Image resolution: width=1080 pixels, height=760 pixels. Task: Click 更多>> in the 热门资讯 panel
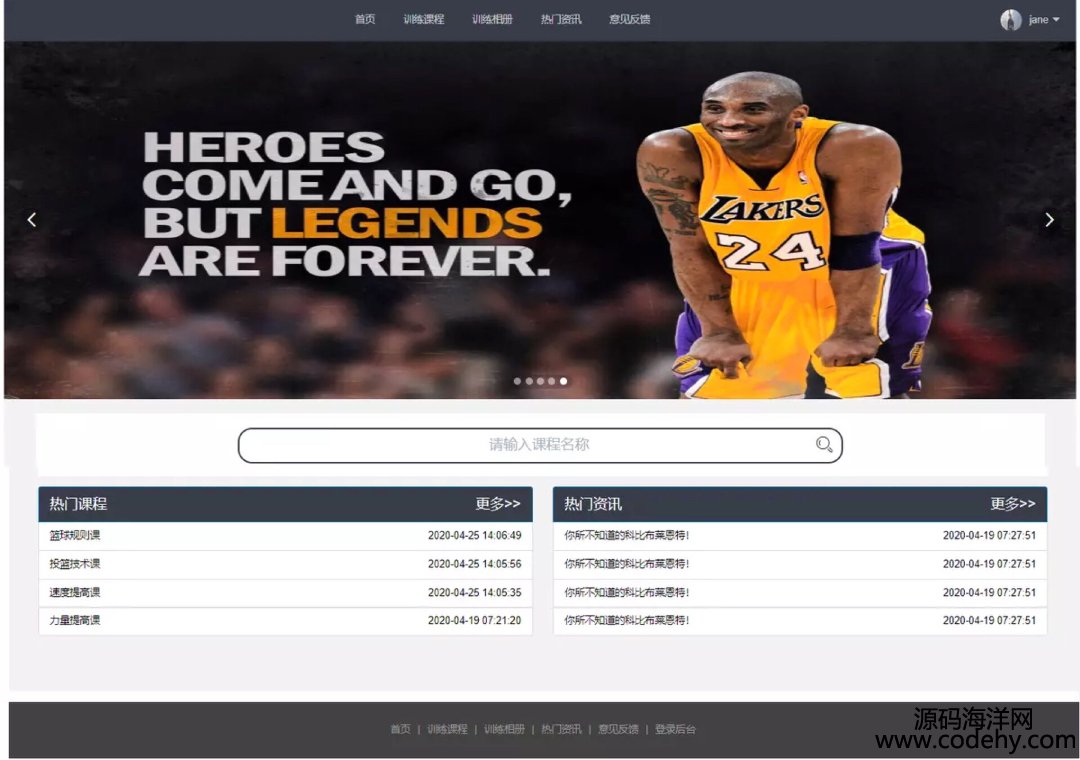[x=1013, y=504]
